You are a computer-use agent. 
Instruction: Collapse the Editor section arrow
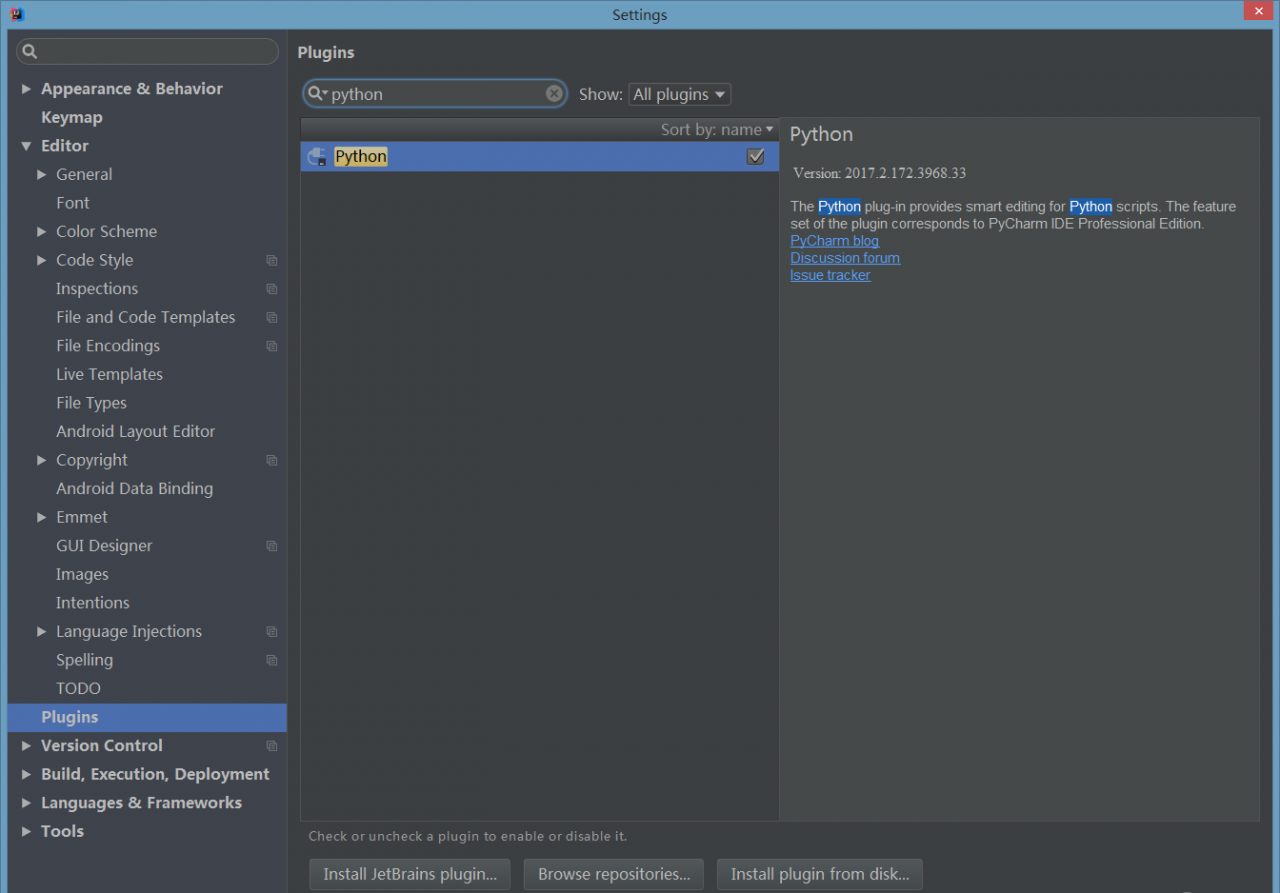click(x=26, y=146)
